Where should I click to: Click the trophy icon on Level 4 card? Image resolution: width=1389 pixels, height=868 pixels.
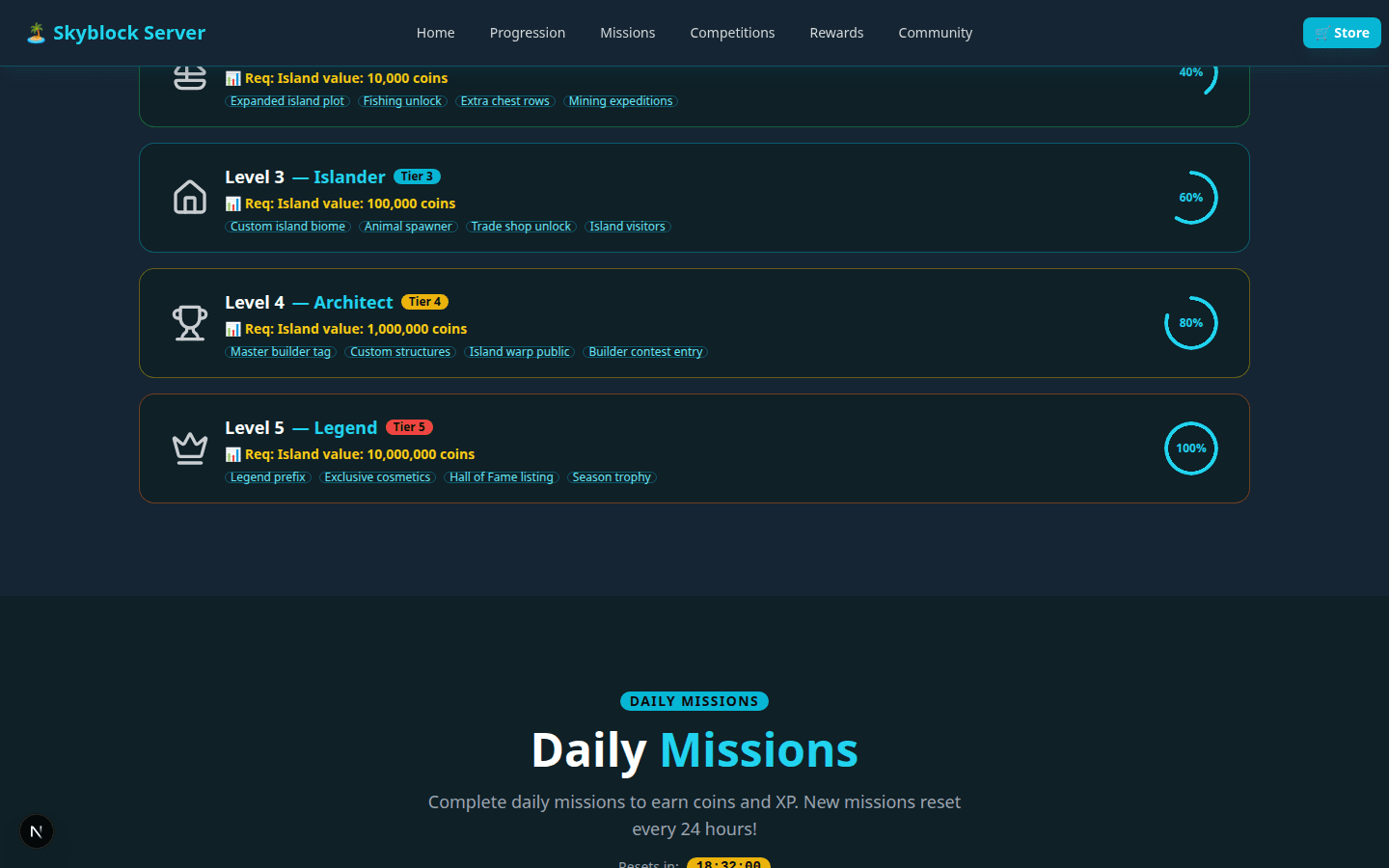pyautogui.click(x=190, y=323)
